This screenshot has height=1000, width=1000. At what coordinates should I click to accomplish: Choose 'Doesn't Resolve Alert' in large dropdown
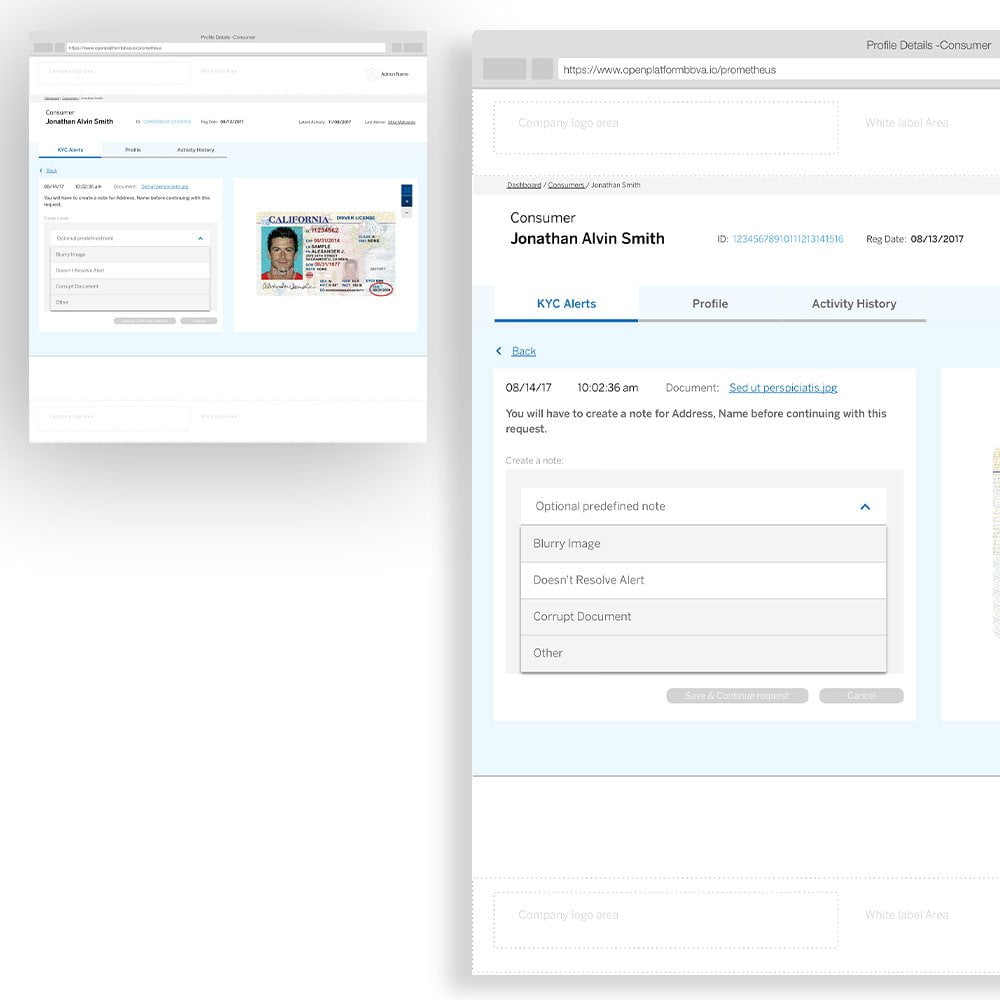tap(702, 580)
